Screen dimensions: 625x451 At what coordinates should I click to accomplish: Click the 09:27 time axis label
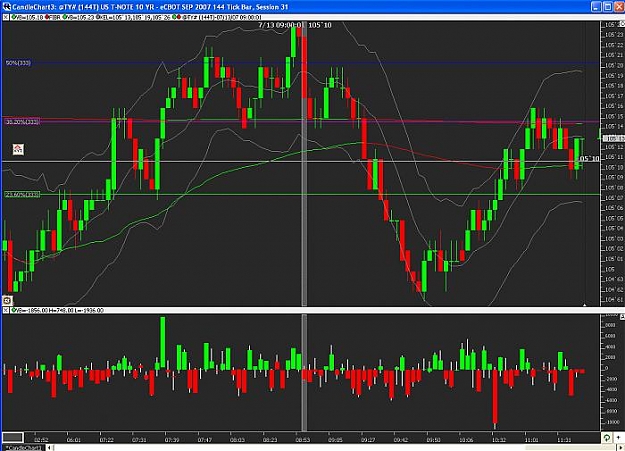click(x=368, y=440)
